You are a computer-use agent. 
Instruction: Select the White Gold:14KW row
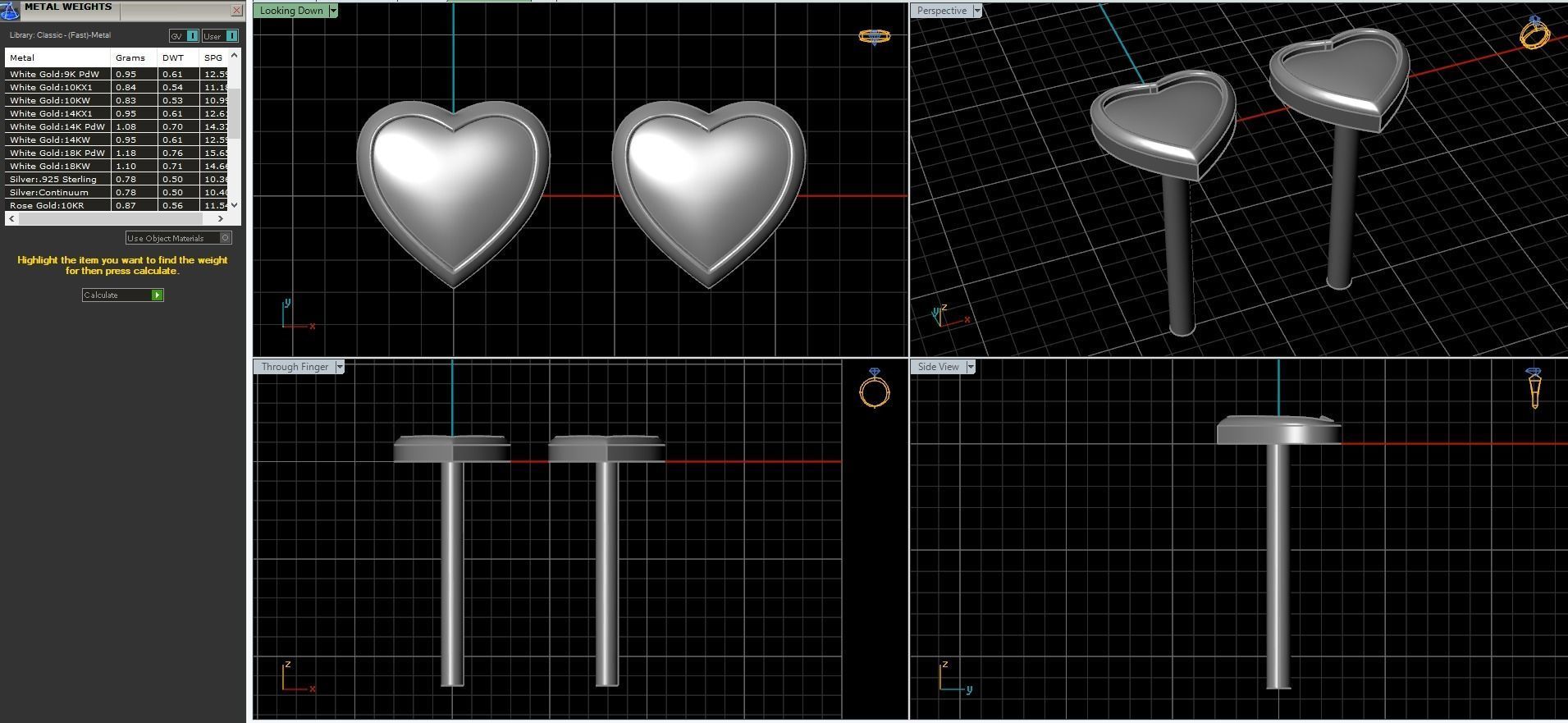click(x=117, y=140)
